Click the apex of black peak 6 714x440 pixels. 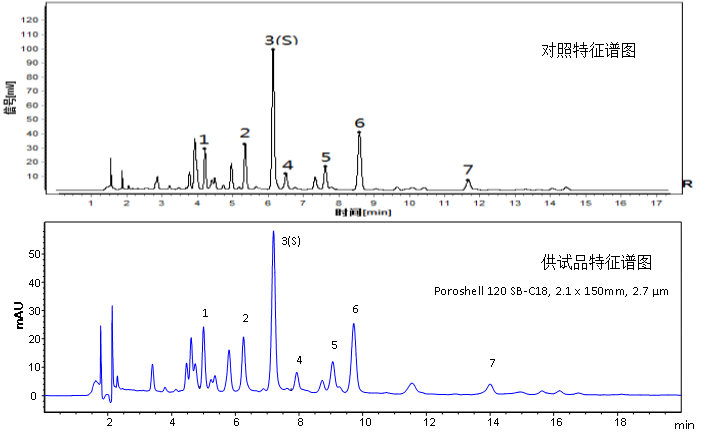coord(359,133)
